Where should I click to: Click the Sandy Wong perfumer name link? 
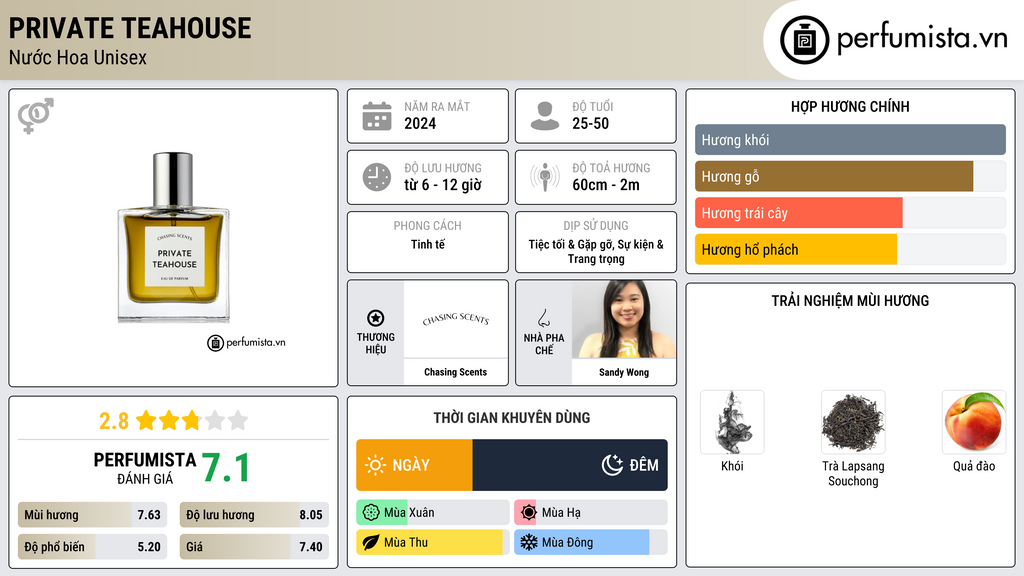pos(624,372)
